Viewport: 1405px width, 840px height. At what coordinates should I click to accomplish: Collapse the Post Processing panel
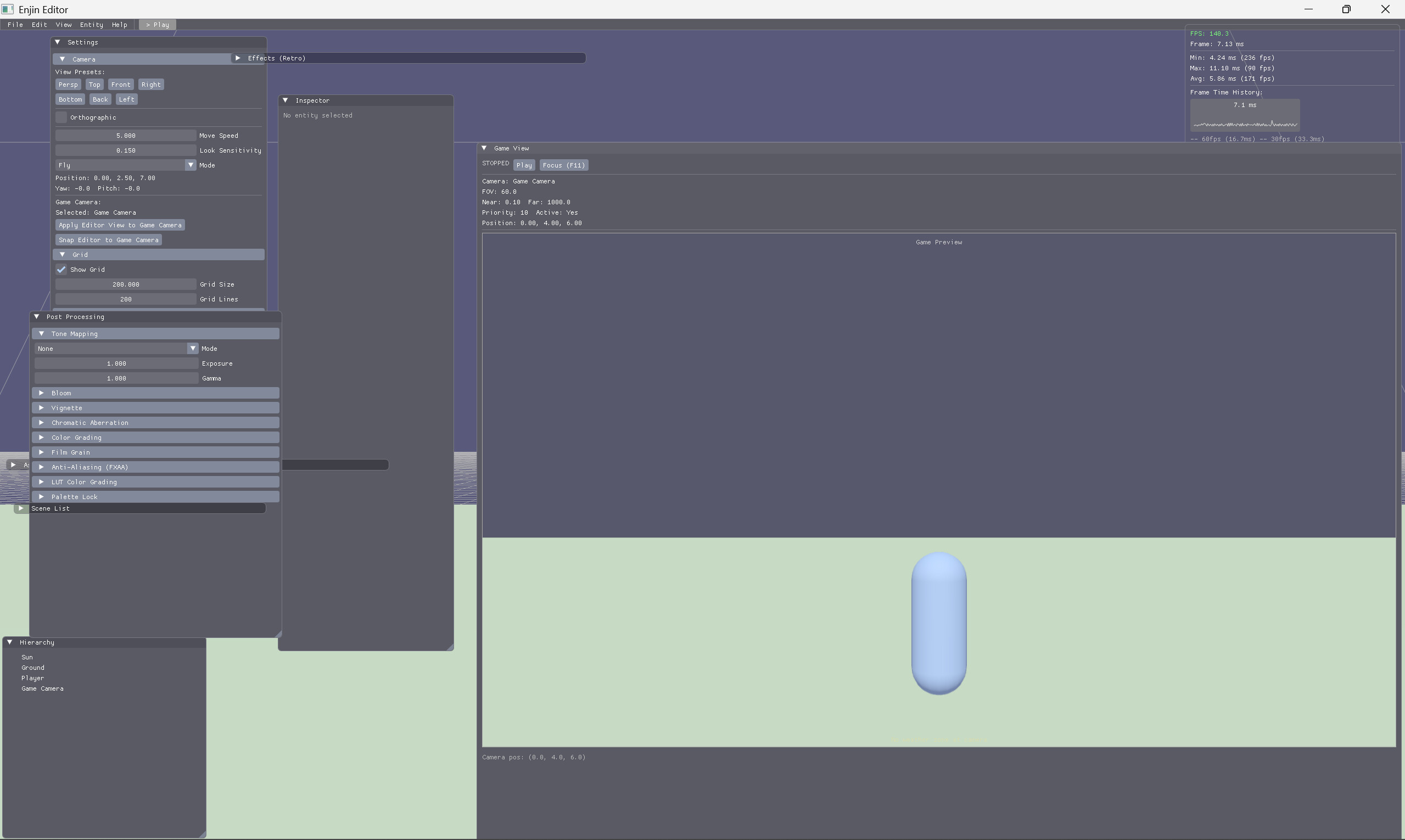tap(37, 316)
